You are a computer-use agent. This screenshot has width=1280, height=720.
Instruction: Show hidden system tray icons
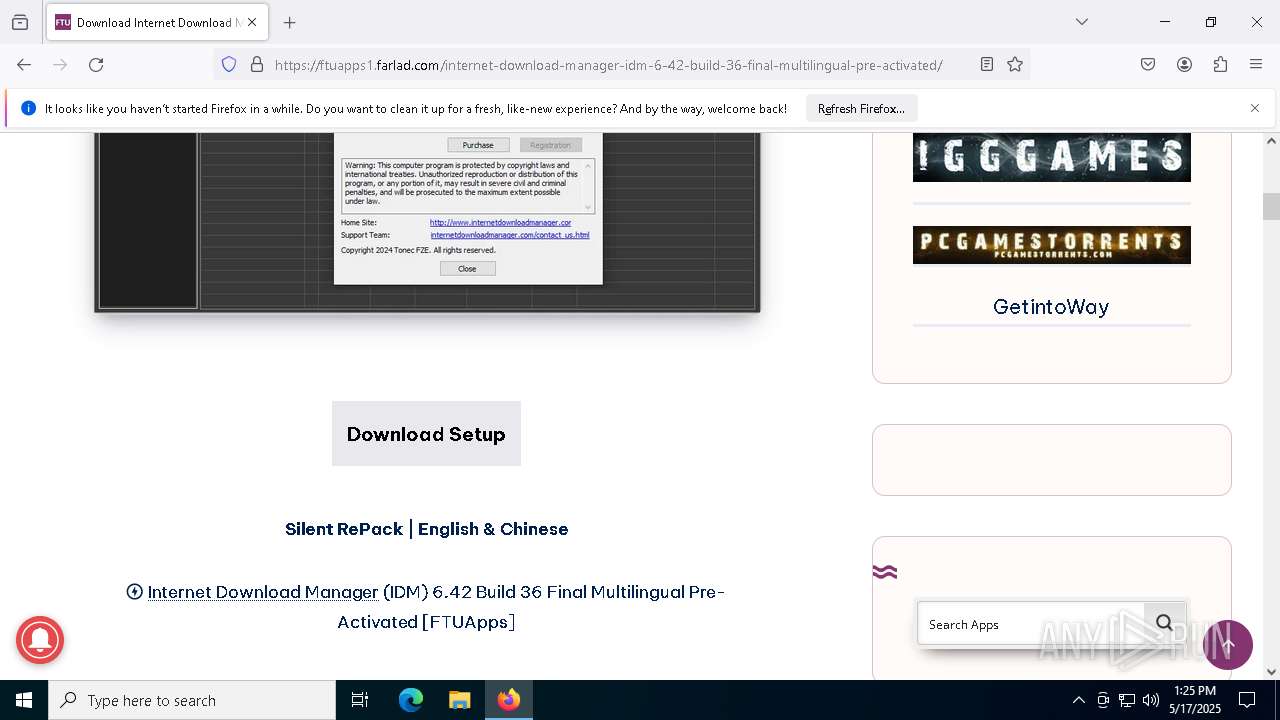pyautogui.click(x=1078, y=700)
